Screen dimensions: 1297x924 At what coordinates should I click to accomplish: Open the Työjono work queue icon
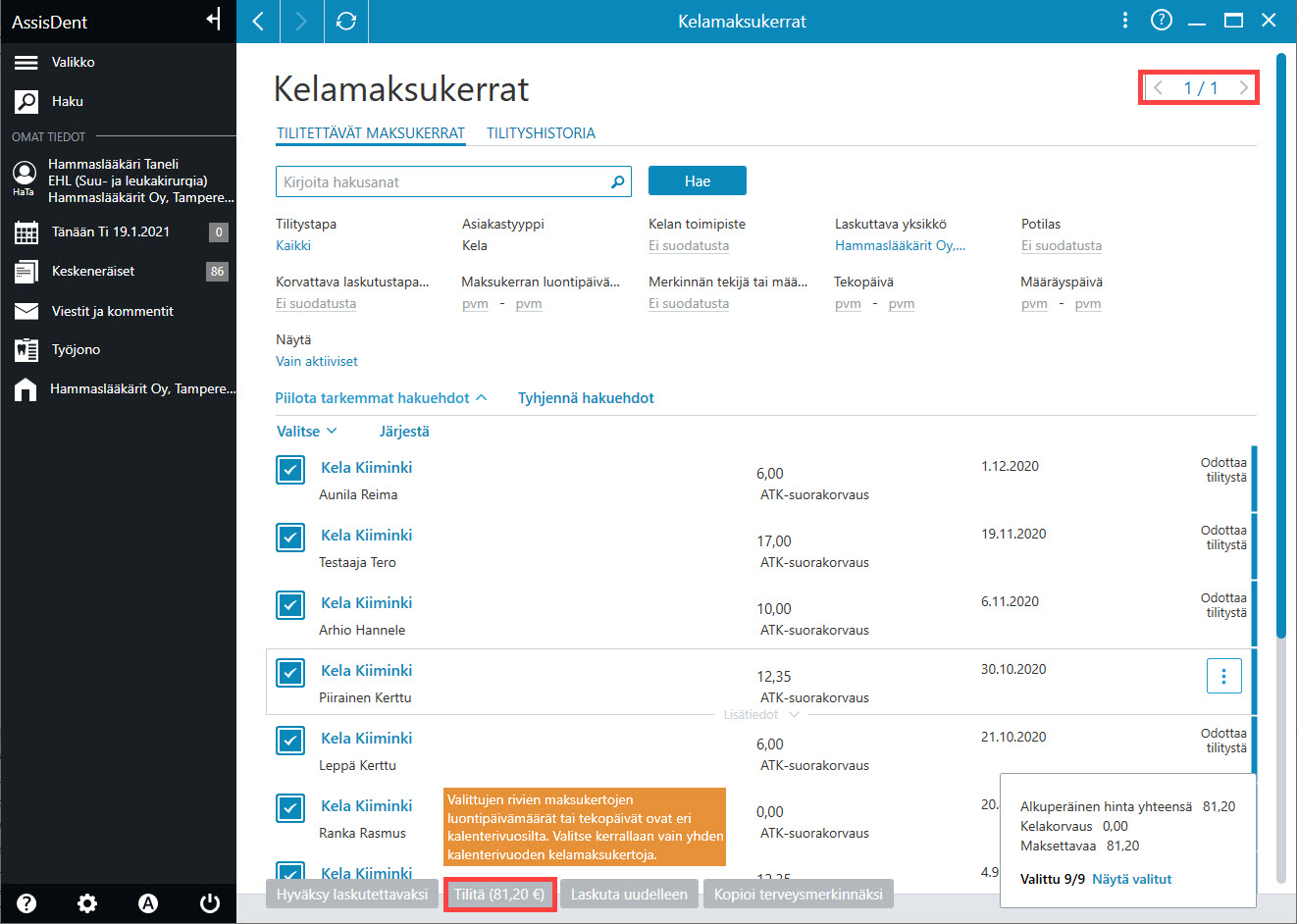click(26, 349)
